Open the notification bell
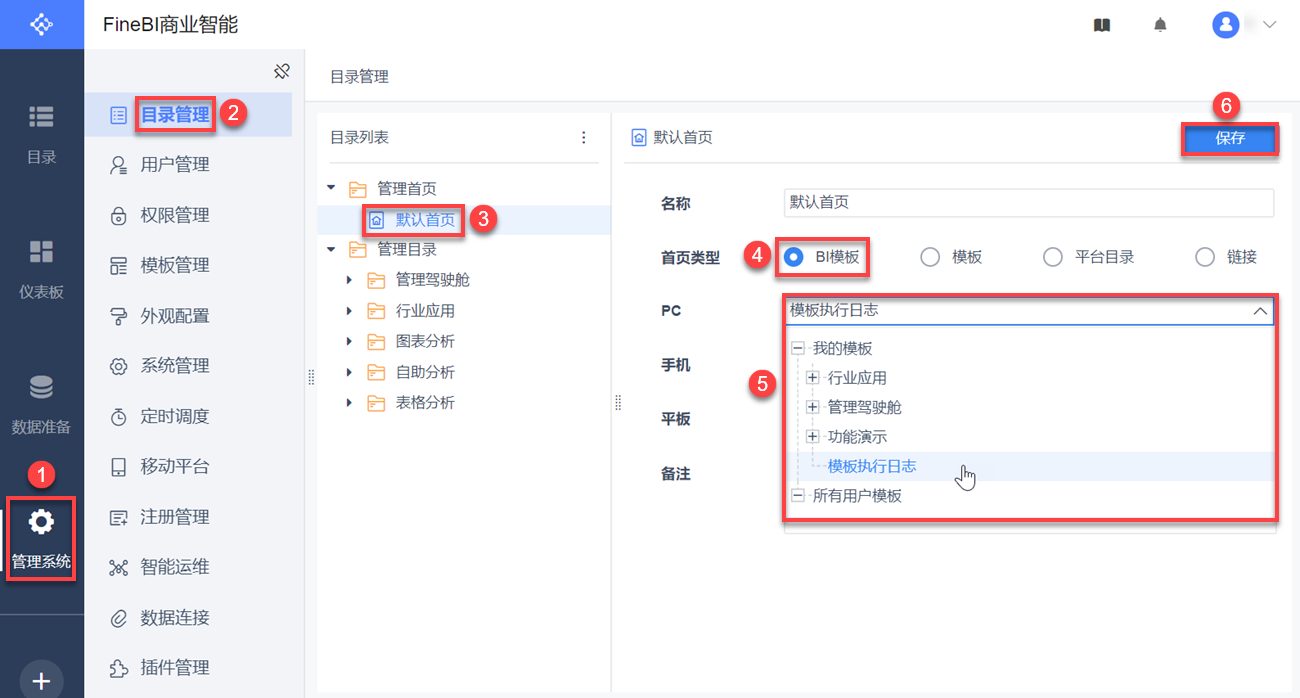 pyautogui.click(x=1160, y=25)
